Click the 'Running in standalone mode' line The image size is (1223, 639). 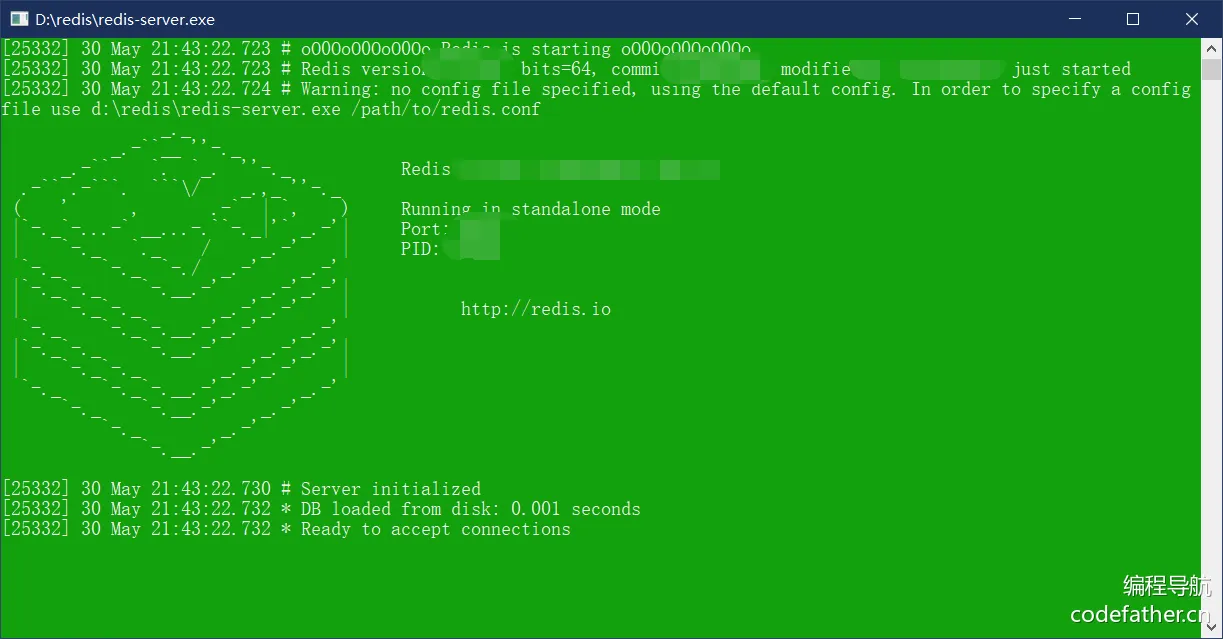pos(531,209)
